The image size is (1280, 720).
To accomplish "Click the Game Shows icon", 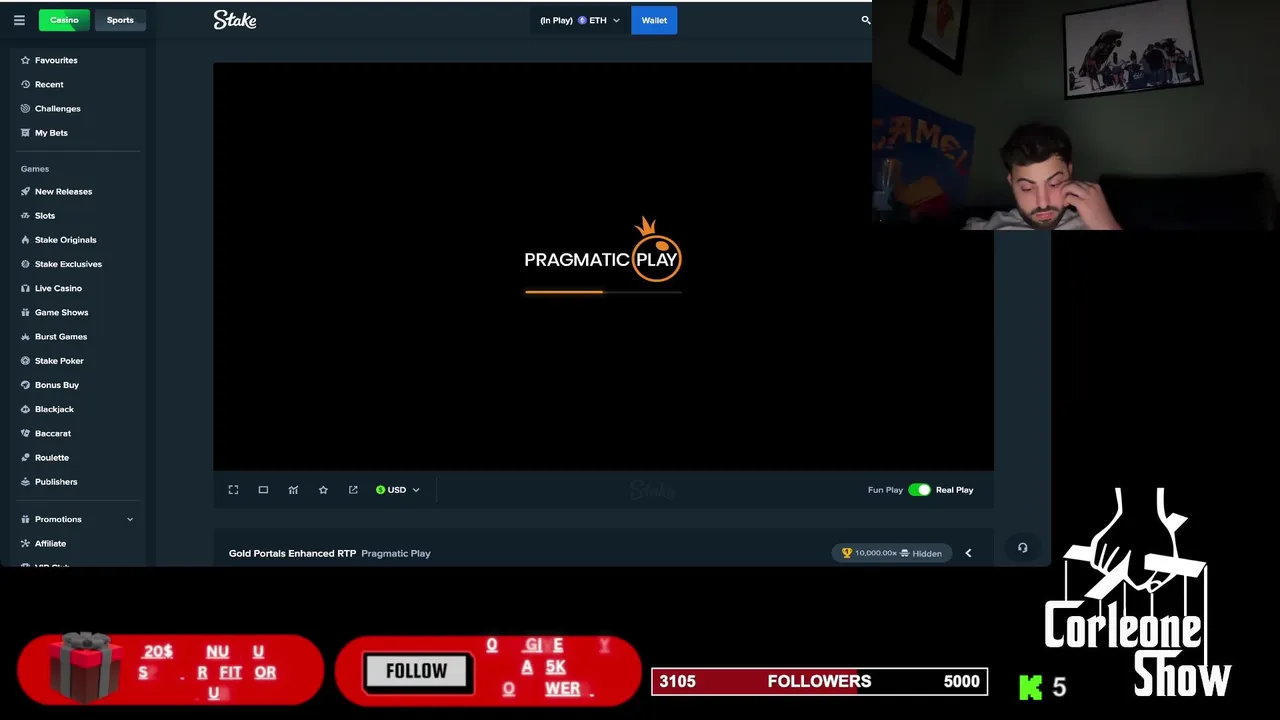I will pos(26,312).
